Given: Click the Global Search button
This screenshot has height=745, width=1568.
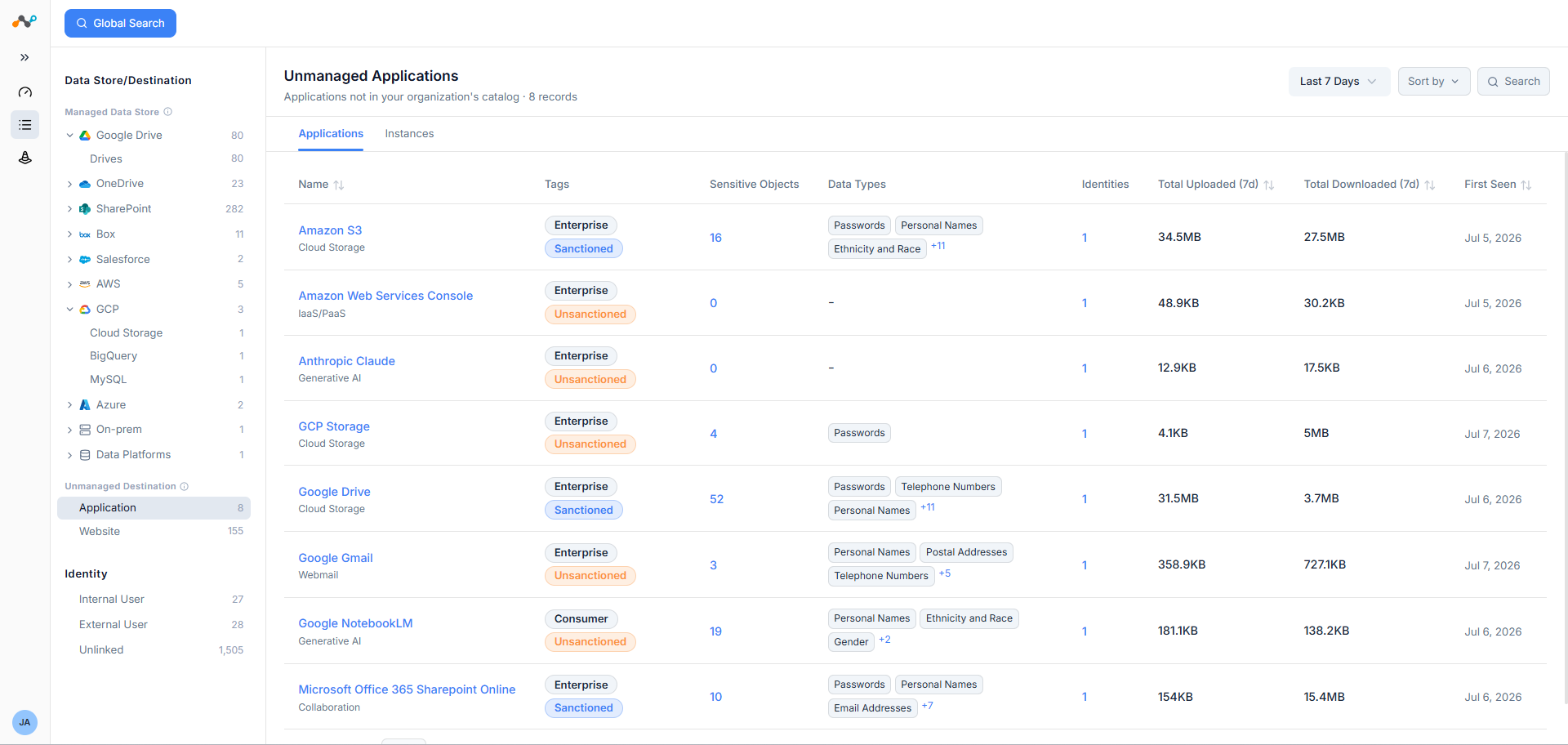Looking at the screenshot, I should (120, 23).
